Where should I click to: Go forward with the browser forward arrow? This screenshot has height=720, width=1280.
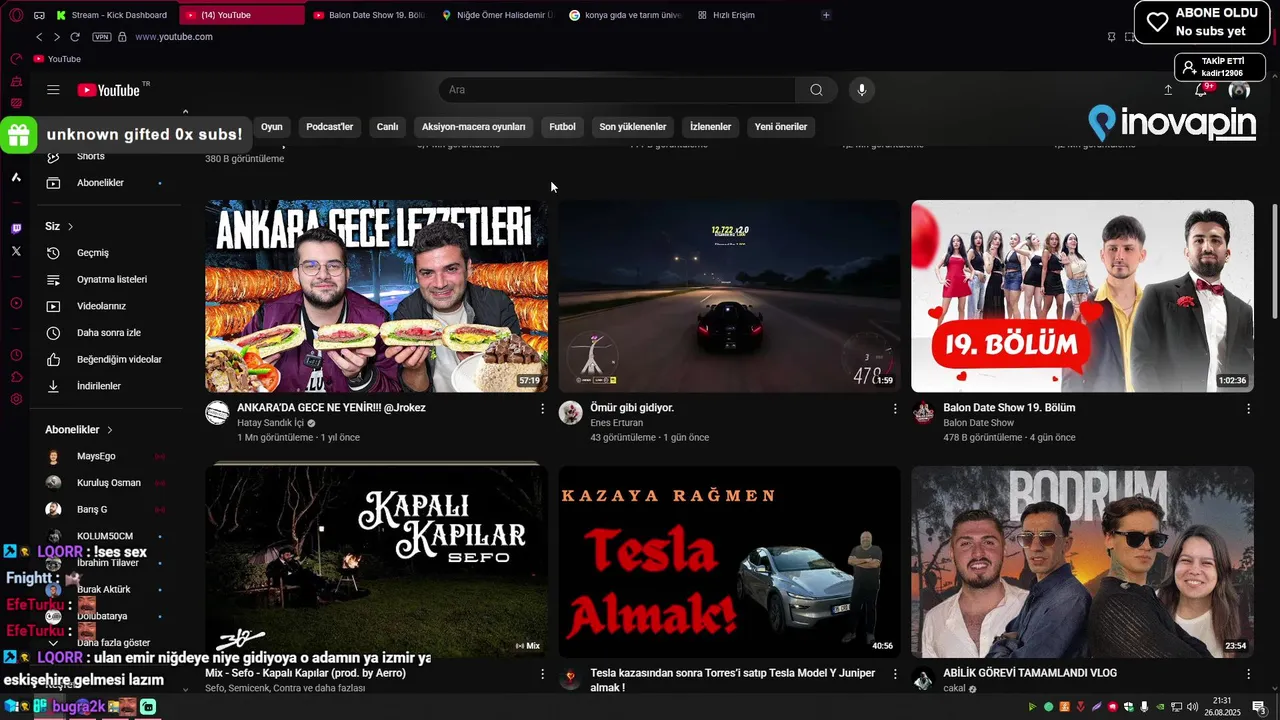pyautogui.click(x=57, y=37)
